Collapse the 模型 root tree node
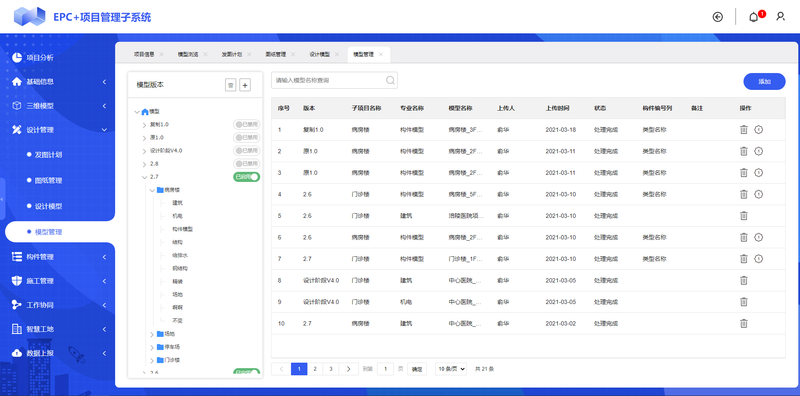This screenshot has height=396, width=800. tap(137, 111)
